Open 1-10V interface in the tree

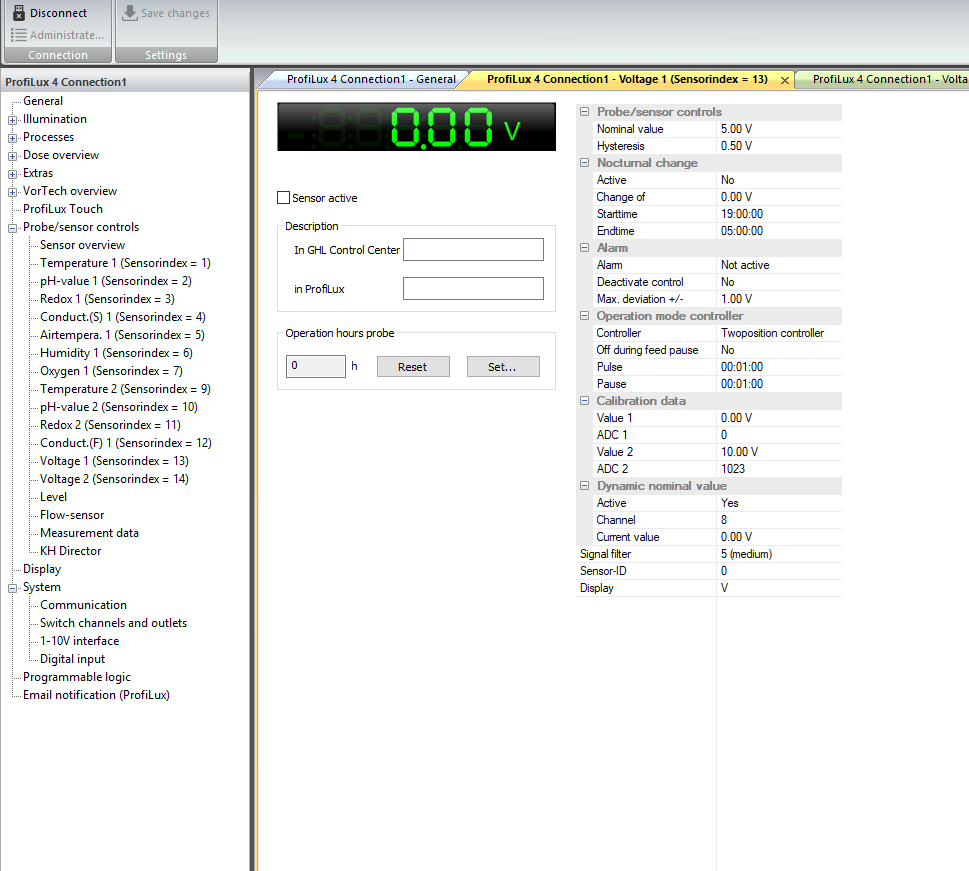tap(80, 640)
